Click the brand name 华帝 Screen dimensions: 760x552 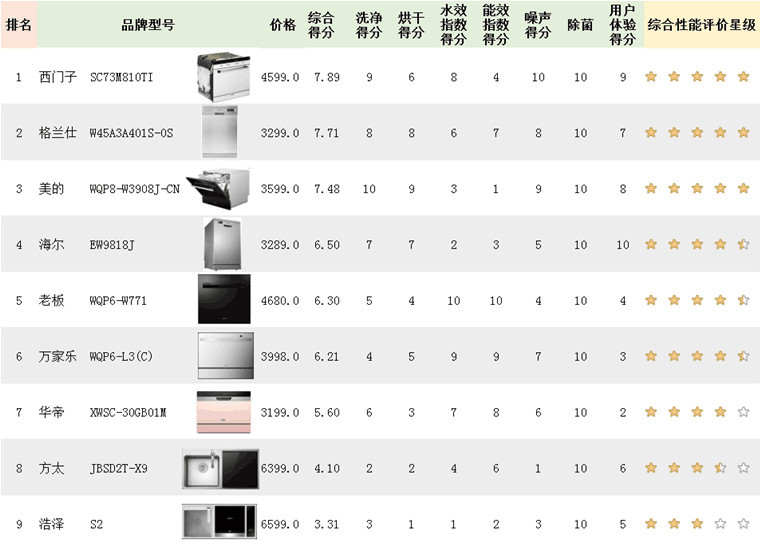tap(51, 412)
